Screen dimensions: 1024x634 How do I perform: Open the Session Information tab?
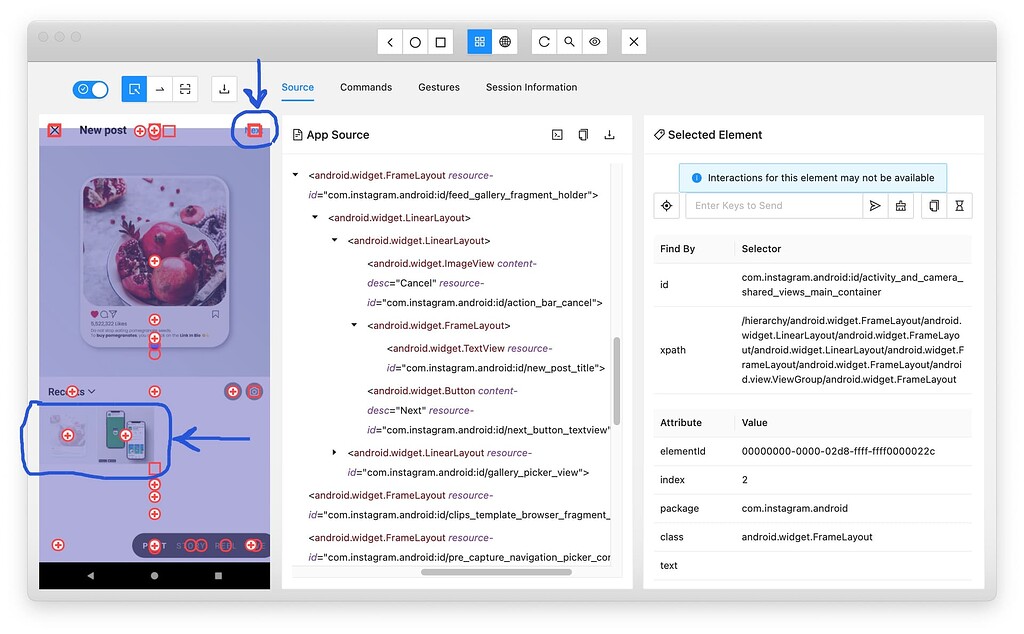(x=531, y=87)
